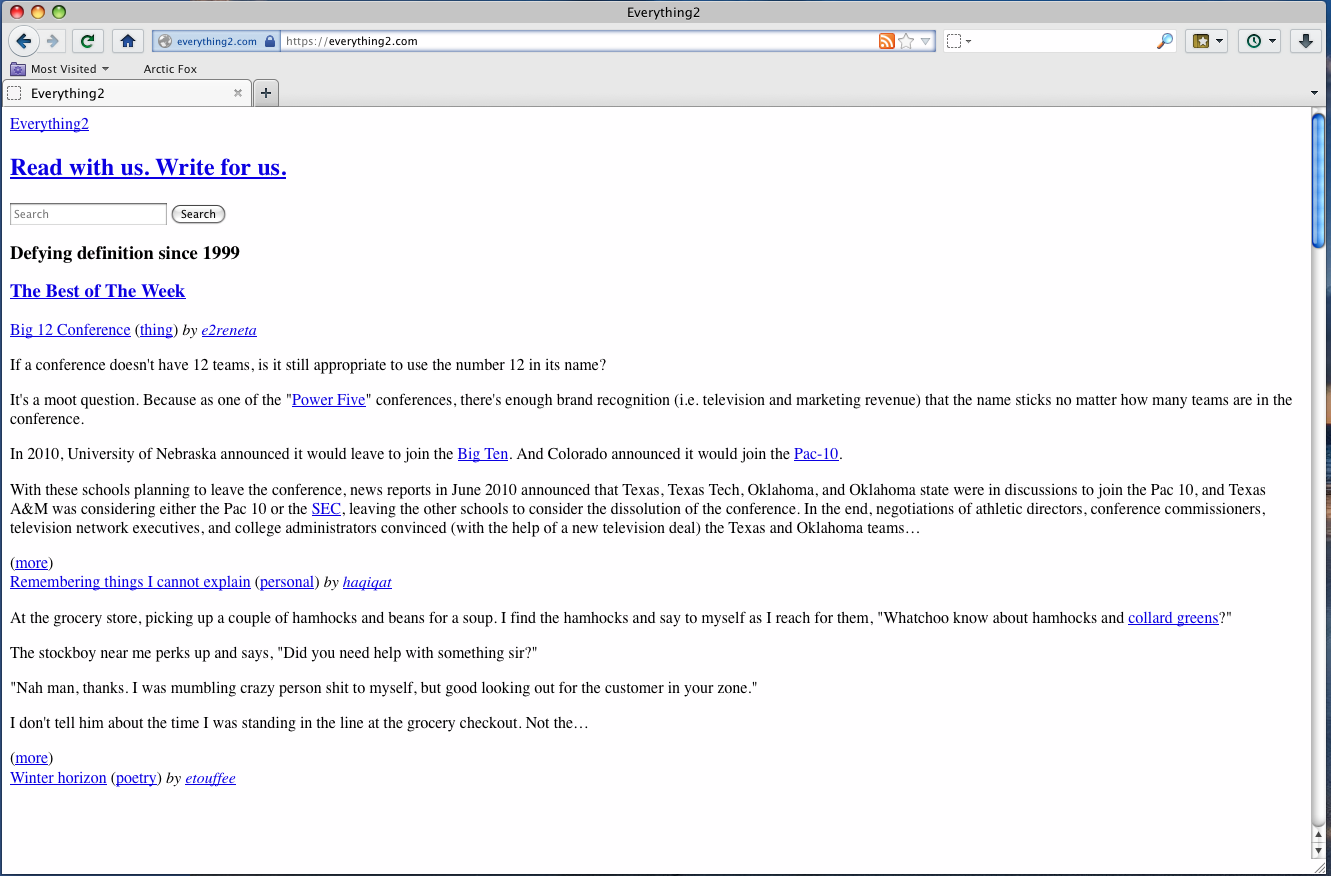Viewport: 1331px width, 876px height.
Task: Click the 'Defying definition since 1999' heading
Action: coord(125,253)
